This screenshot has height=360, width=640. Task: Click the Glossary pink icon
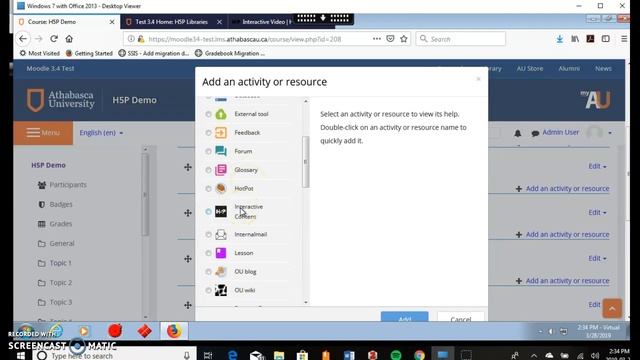coord(221,170)
